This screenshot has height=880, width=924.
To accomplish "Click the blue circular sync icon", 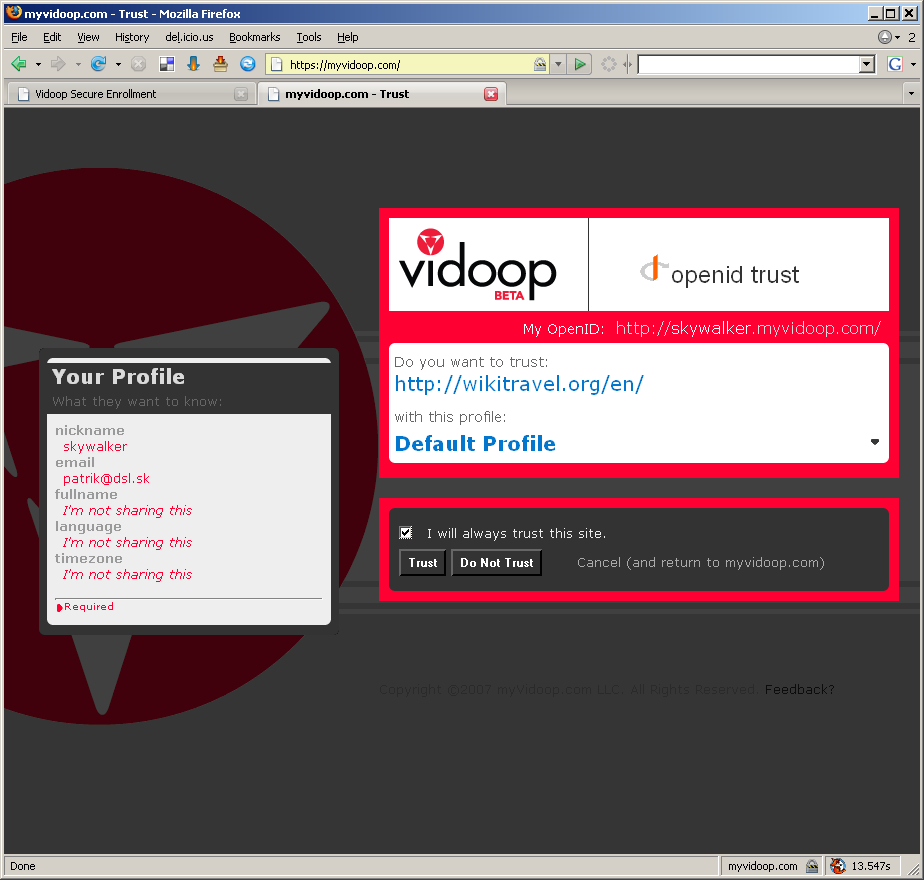I will 248,64.
